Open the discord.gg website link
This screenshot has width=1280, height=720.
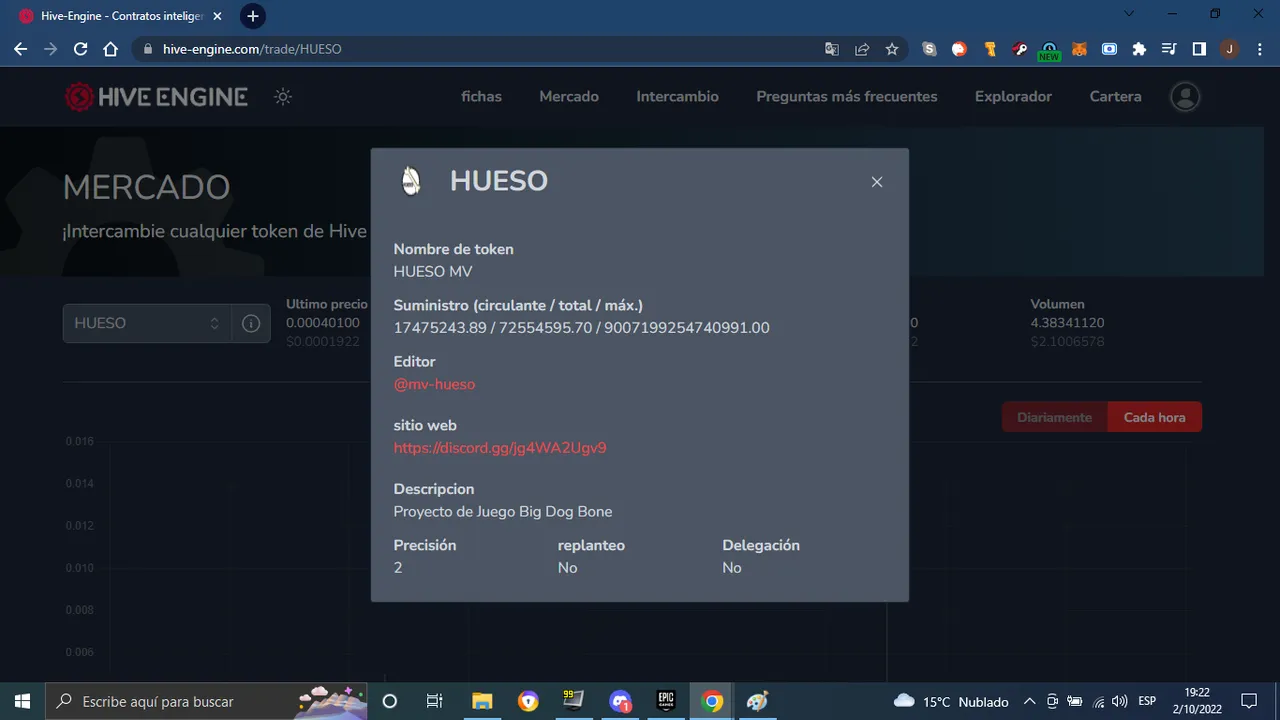click(500, 448)
